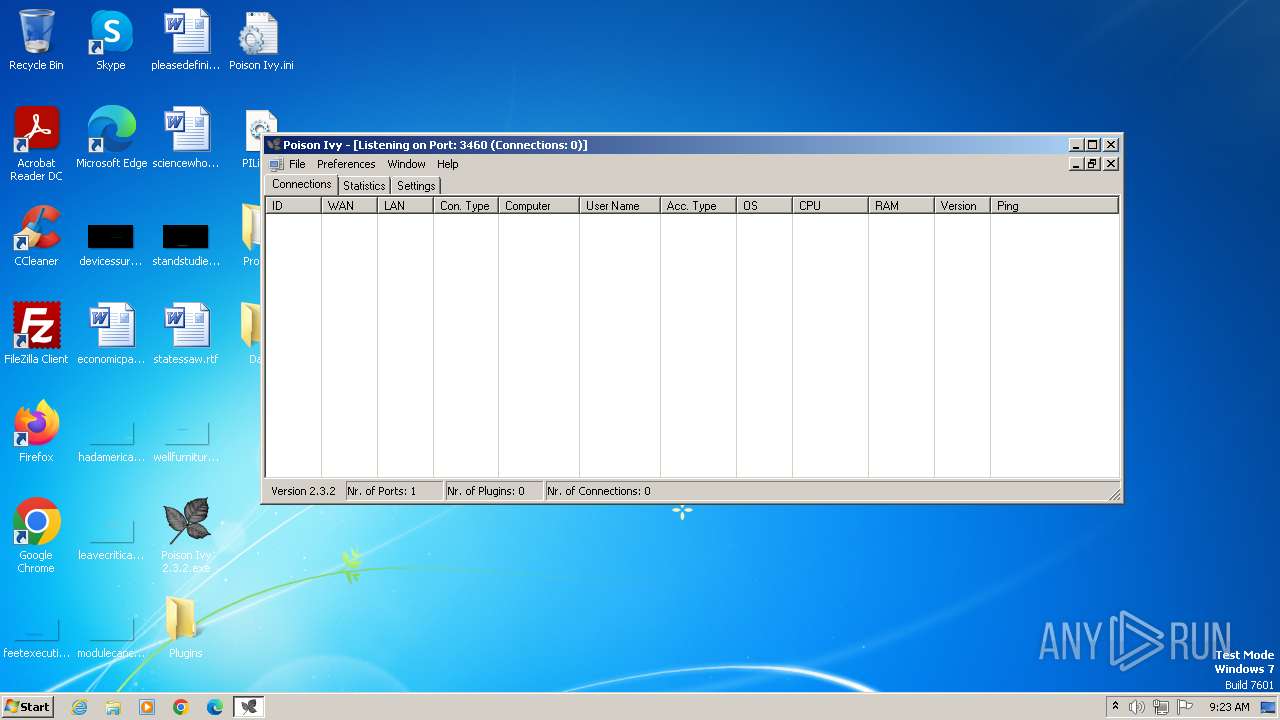The height and width of the screenshot is (720, 1280).
Task: Click Version 2.3.2 in status bar
Action: point(303,491)
